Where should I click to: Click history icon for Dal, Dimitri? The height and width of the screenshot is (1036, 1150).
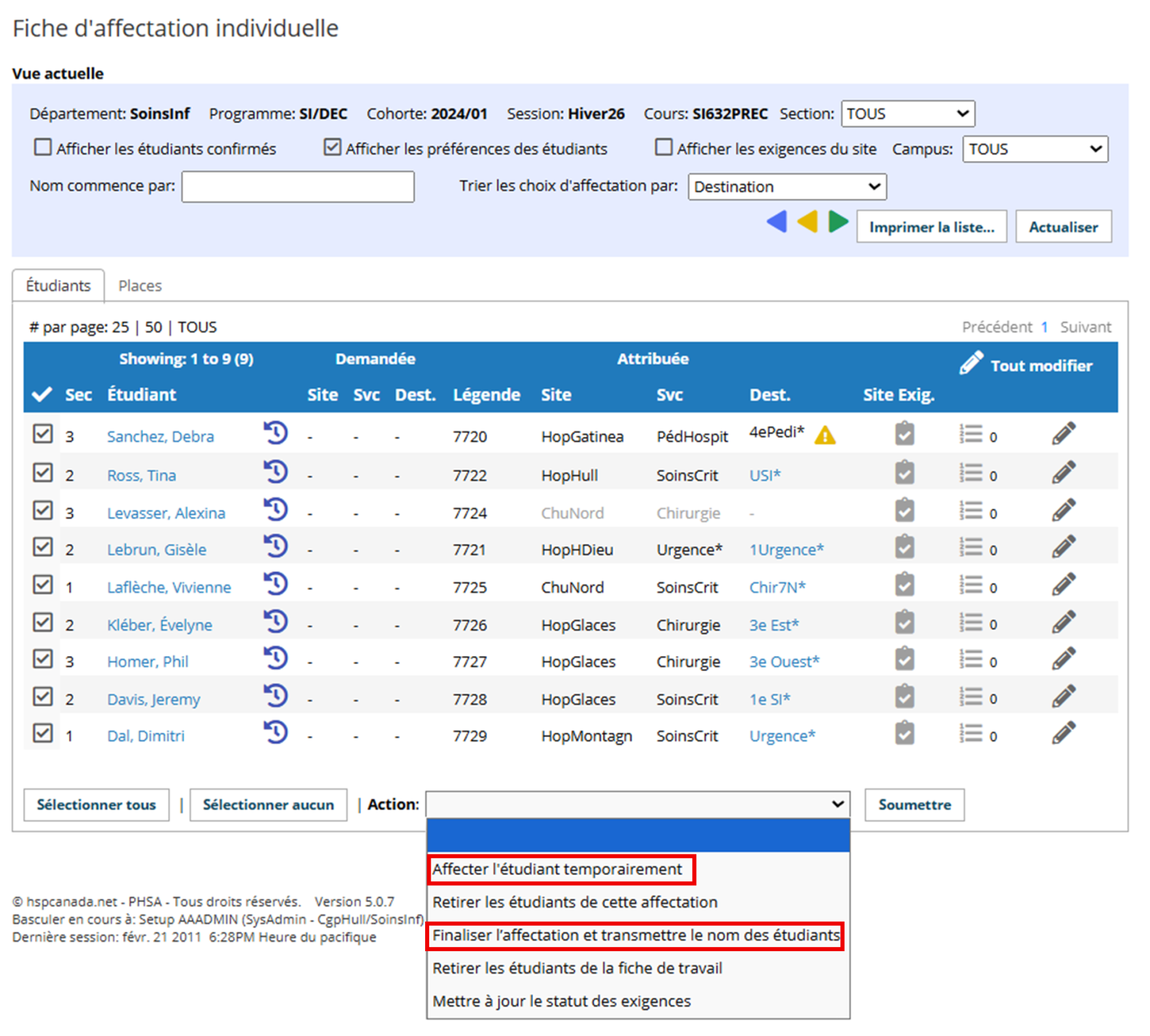[x=275, y=733]
